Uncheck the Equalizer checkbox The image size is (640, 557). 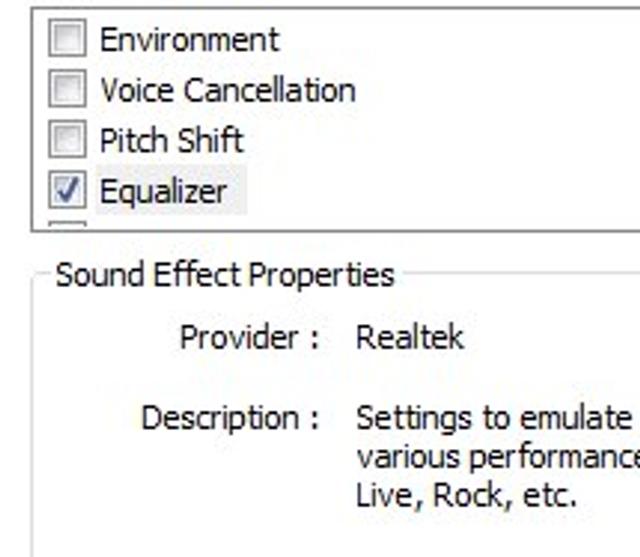click(67, 190)
